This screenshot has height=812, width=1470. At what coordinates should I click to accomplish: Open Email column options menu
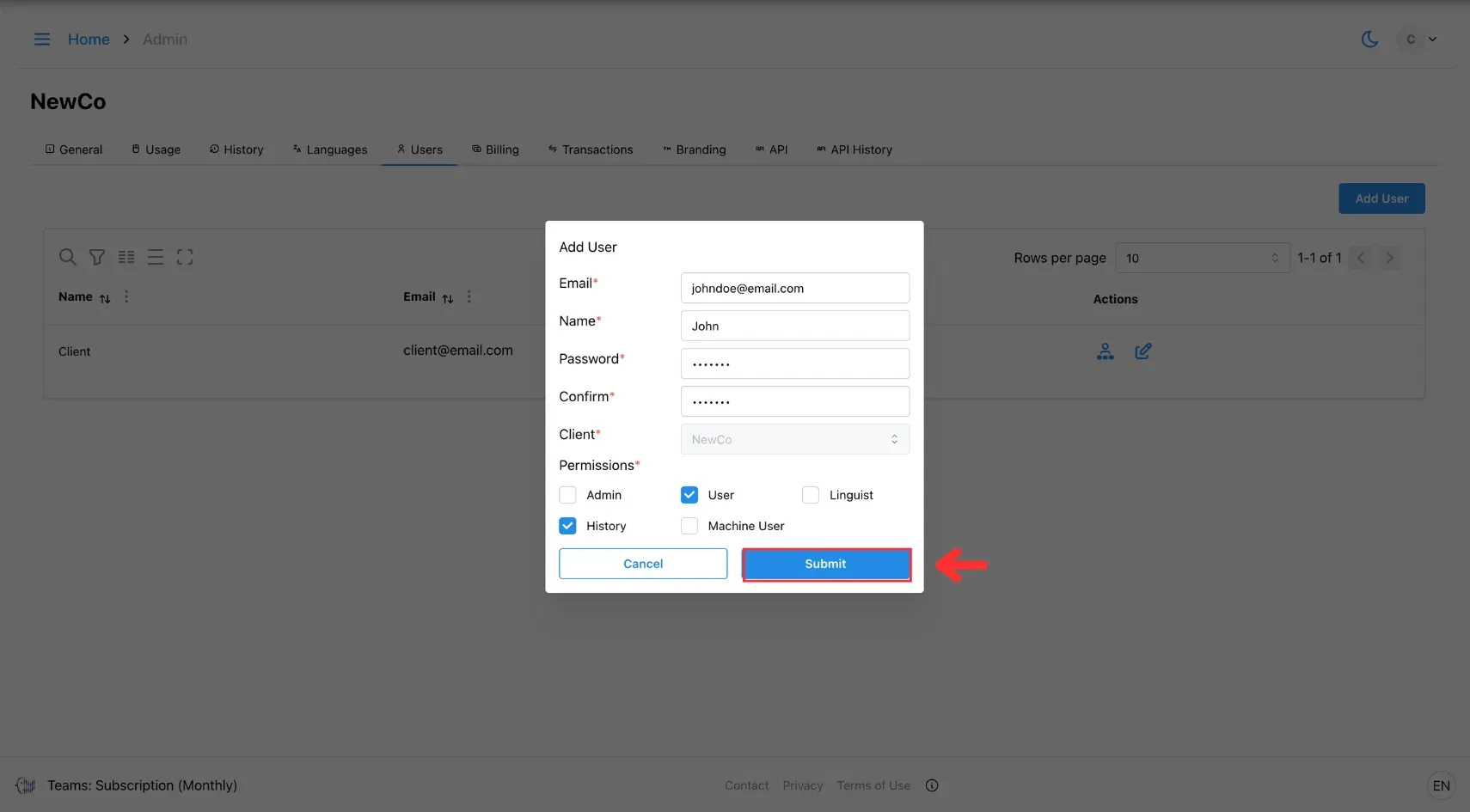click(x=469, y=296)
